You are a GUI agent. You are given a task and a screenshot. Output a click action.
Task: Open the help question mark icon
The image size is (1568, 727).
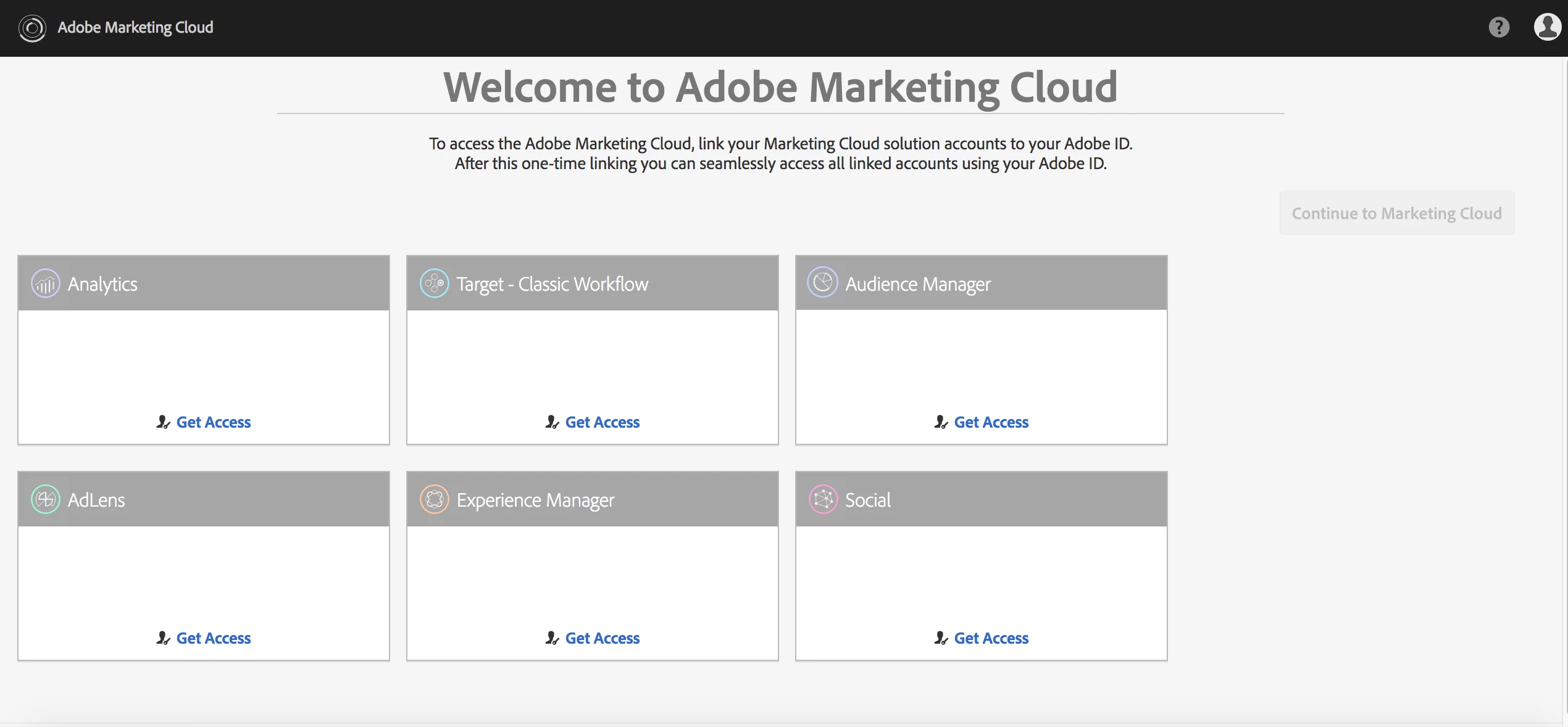[x=1498, y=27]
